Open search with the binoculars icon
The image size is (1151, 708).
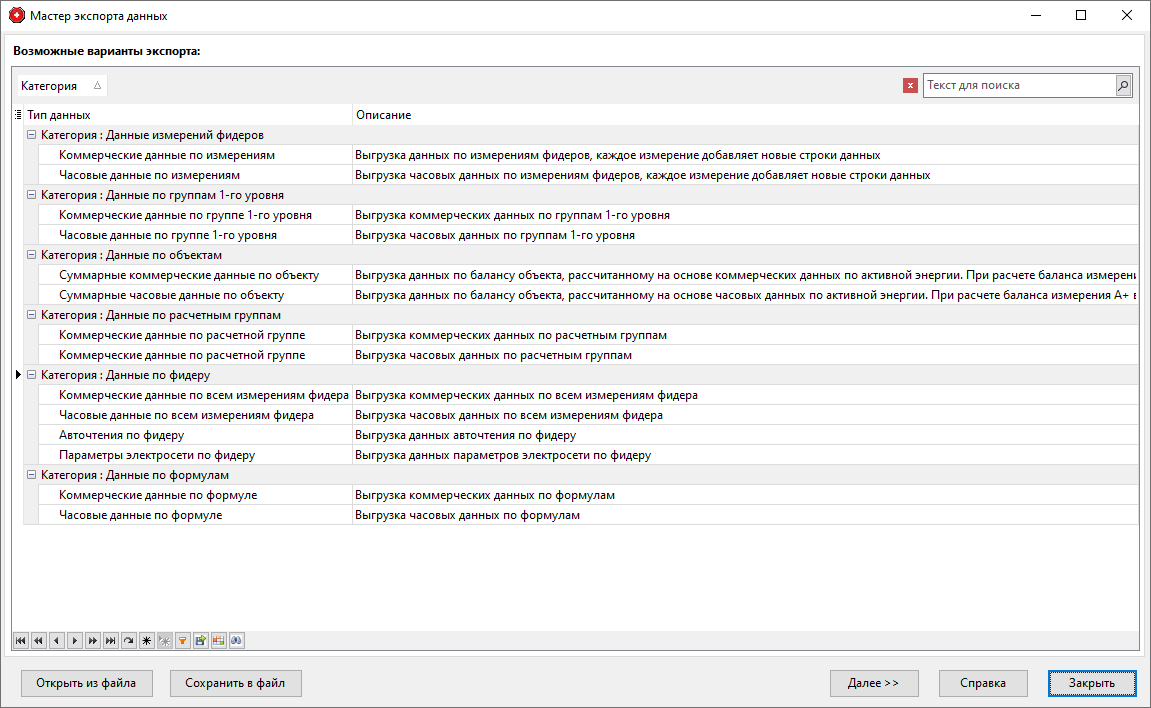coord(237,640)
